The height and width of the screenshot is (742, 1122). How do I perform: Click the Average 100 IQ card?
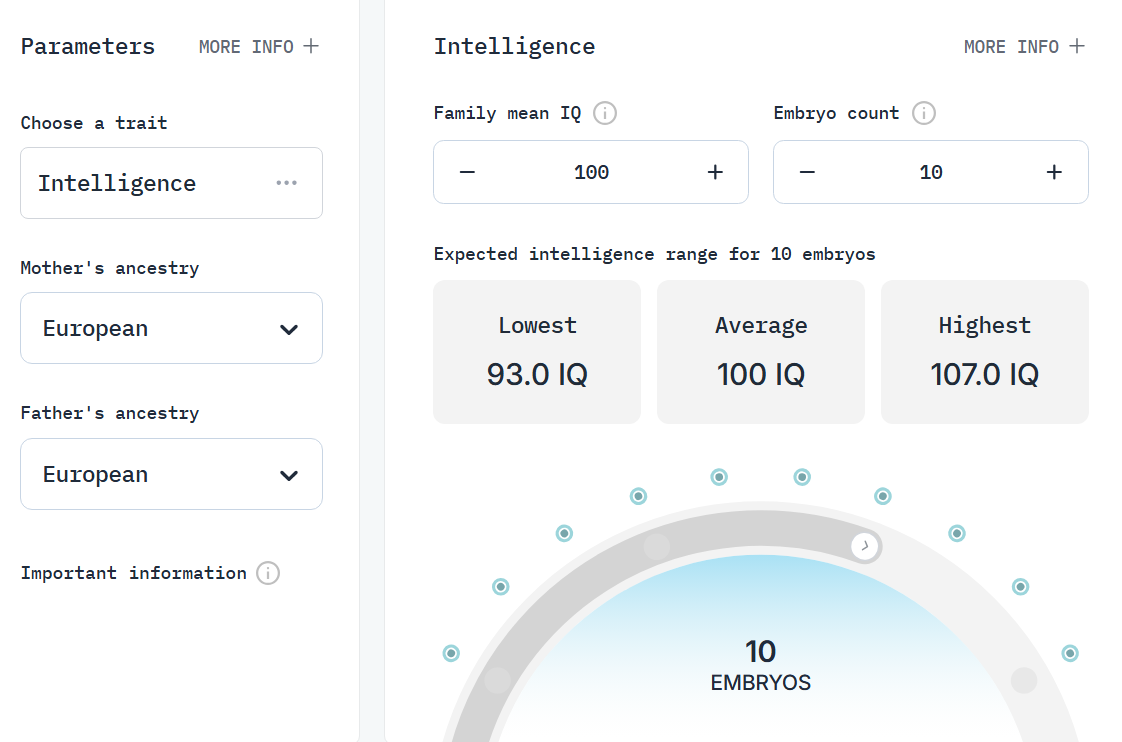[761, 352]
